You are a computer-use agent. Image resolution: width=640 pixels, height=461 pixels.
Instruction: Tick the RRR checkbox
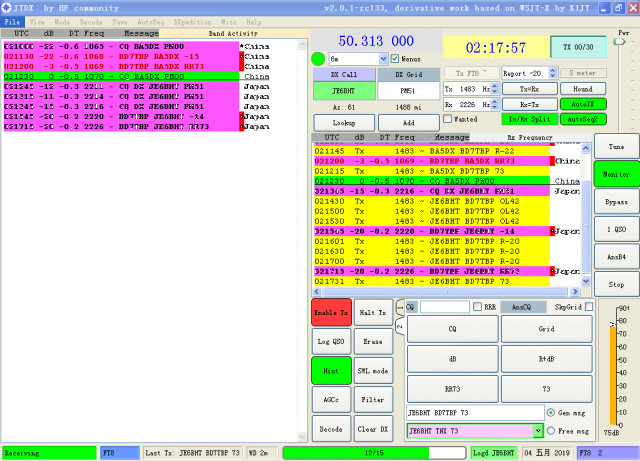point(477,307)
